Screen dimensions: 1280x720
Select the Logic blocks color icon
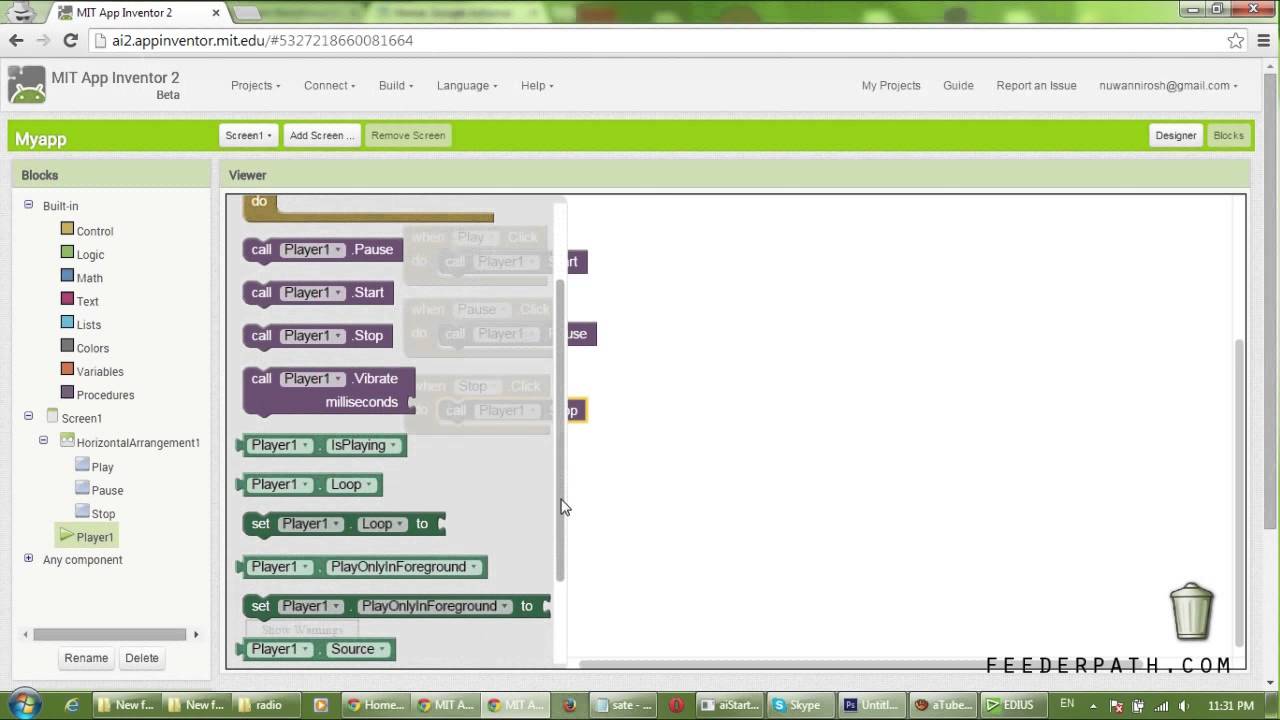point(67,252)
